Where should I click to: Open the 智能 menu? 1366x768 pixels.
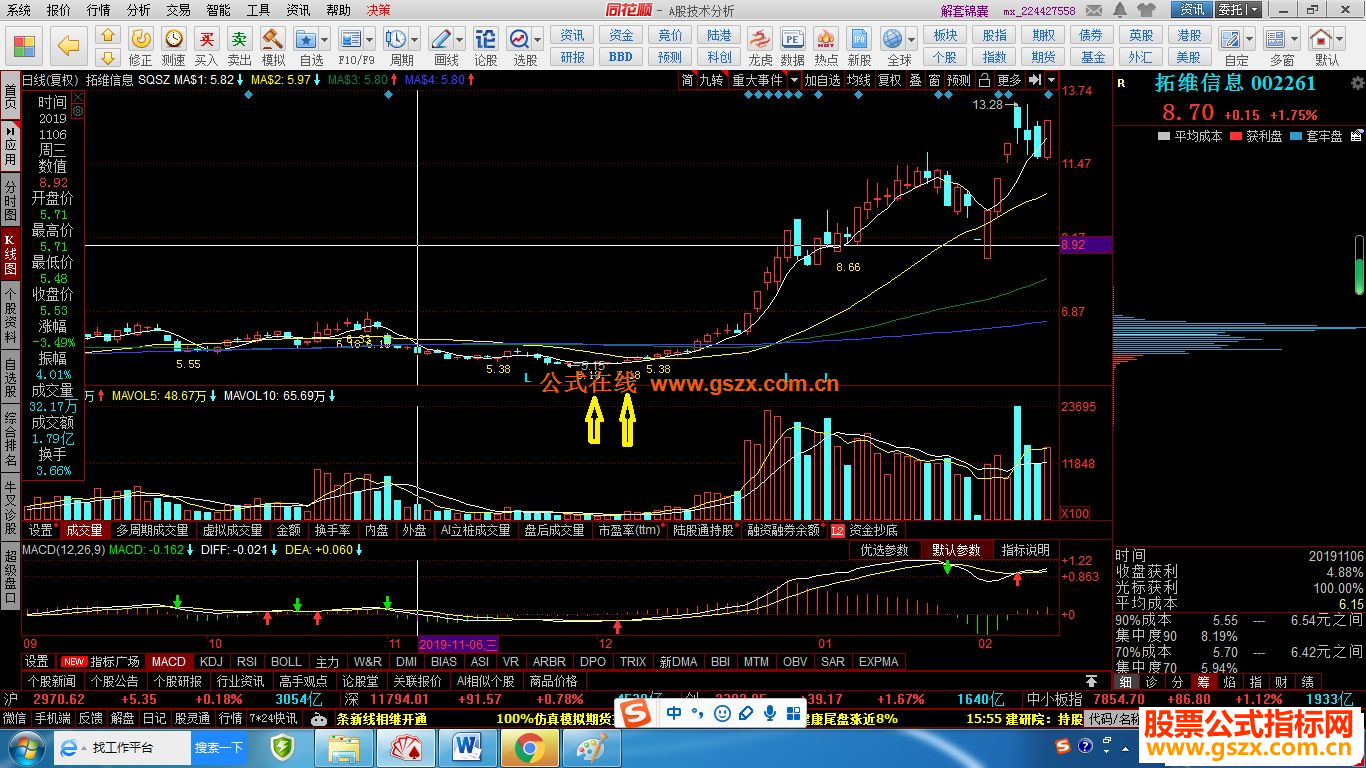(218, 10)
